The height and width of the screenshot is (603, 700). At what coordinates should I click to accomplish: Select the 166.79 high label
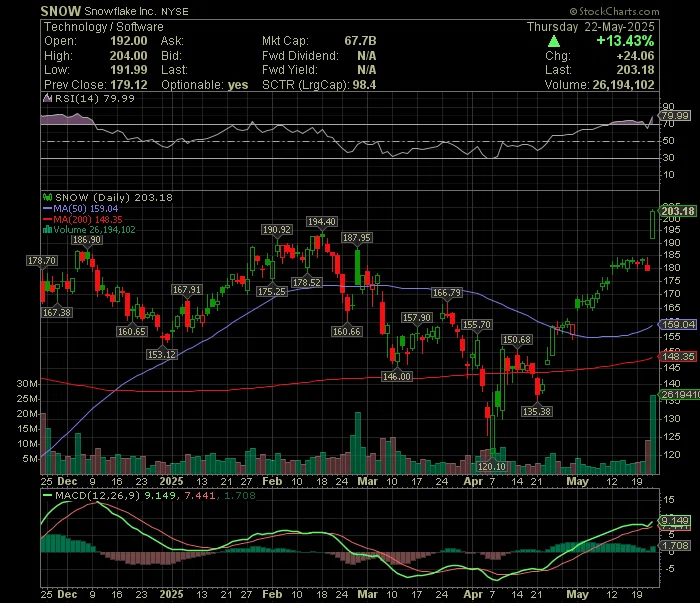[x=446, y=293]
